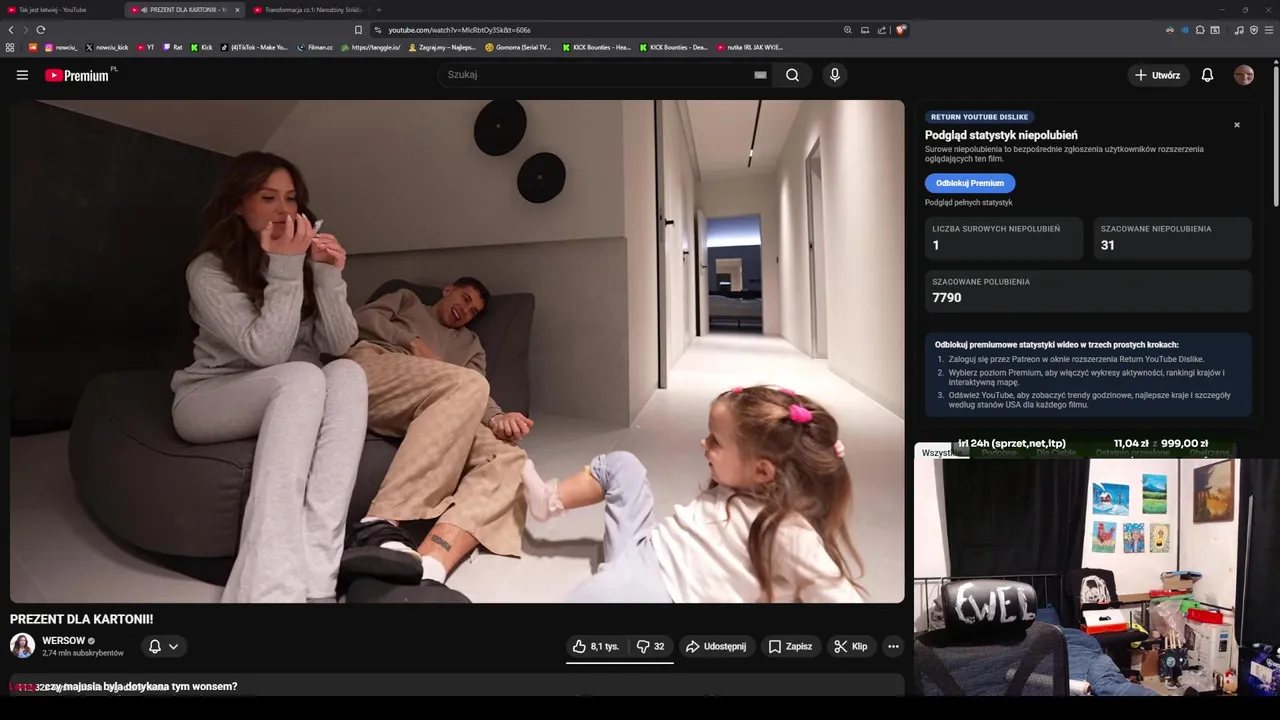
Task: Click the 'Szacowane niepolubienia 31' stat card
Action: pyautogui.click(x=1172, y=238)
